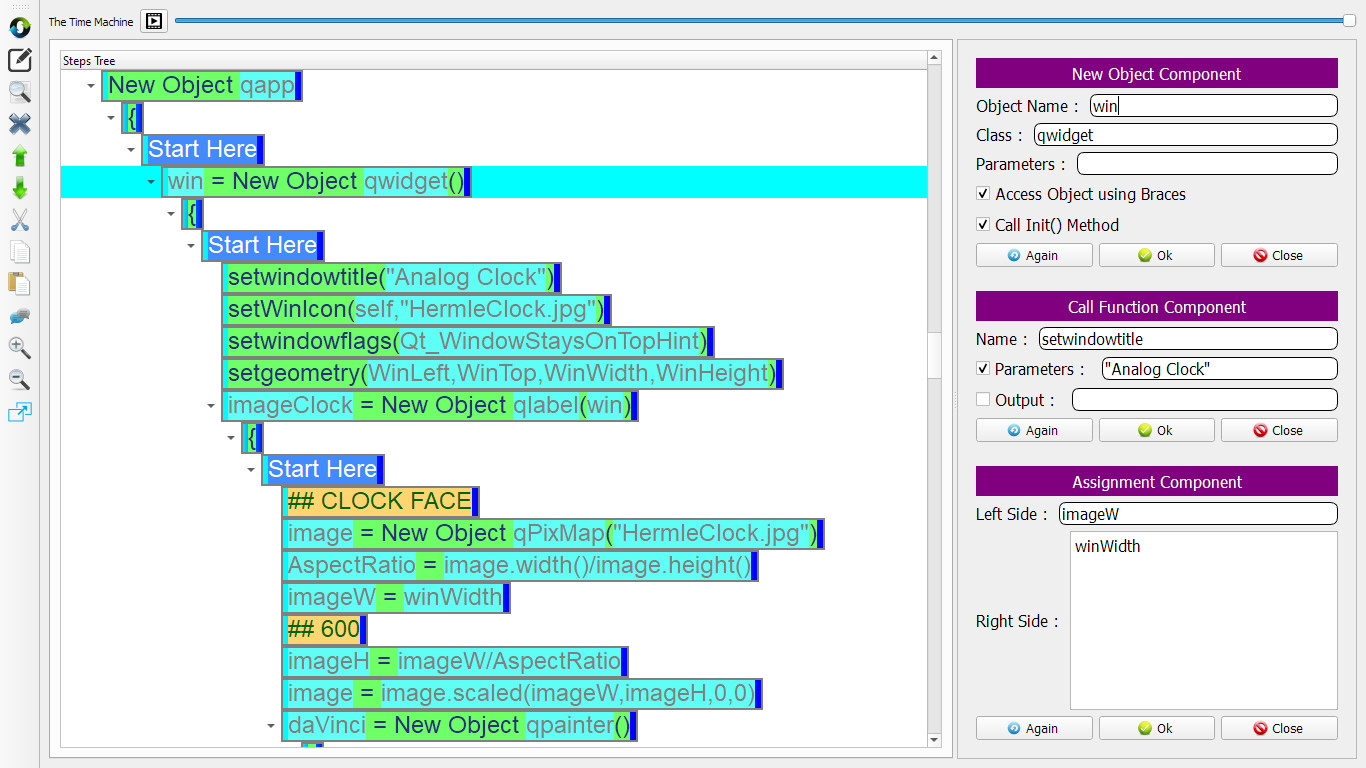Enable Access Object using Braces
Viewport: 1366px width, 768px height.
click(x=983, y=194)
